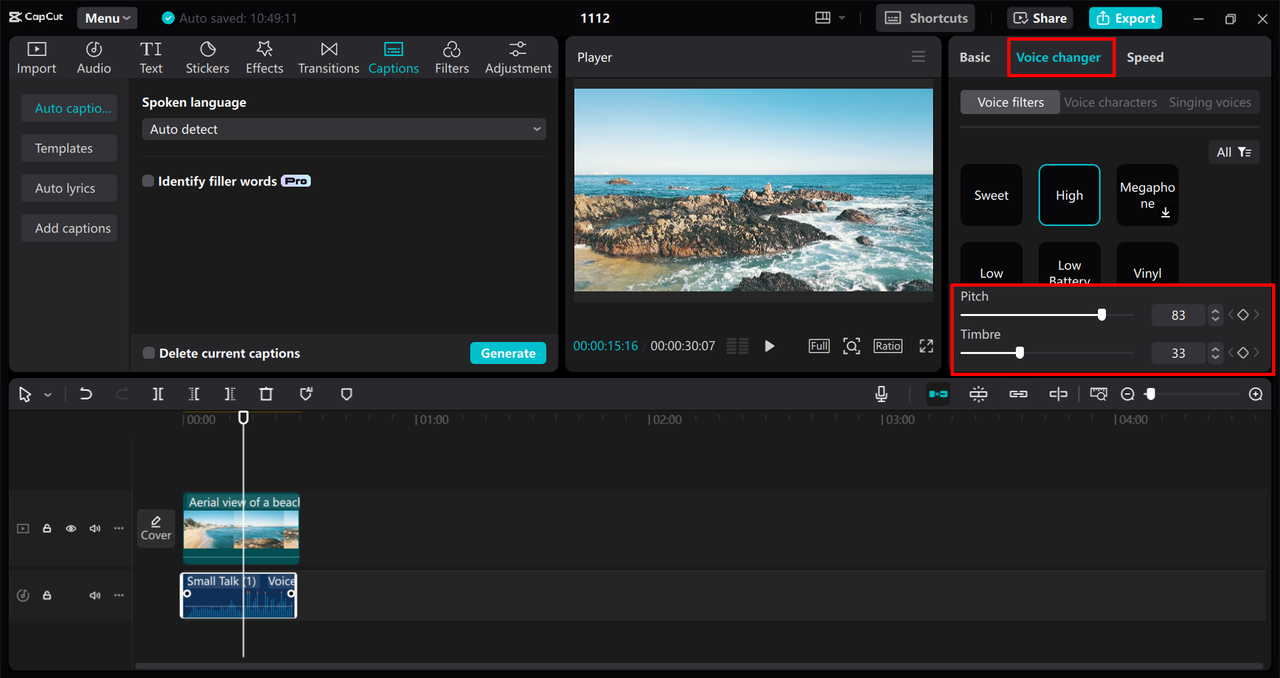Open the Singing voices sub-tab
Screen dimensions: 1280x678
1210,102
